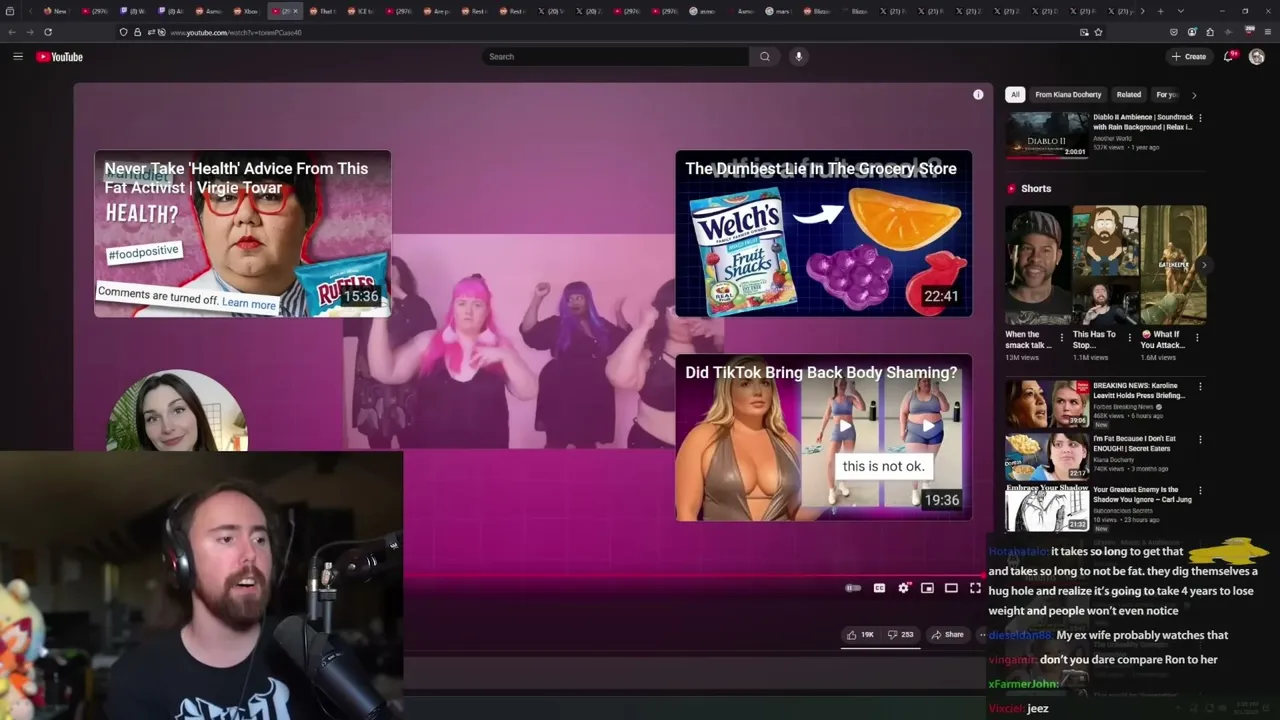Open the Diablo II Ambience thumbnail
Image resolution: width=1280 pixels, height=720 pixels.
click(x=1047, y=134)
